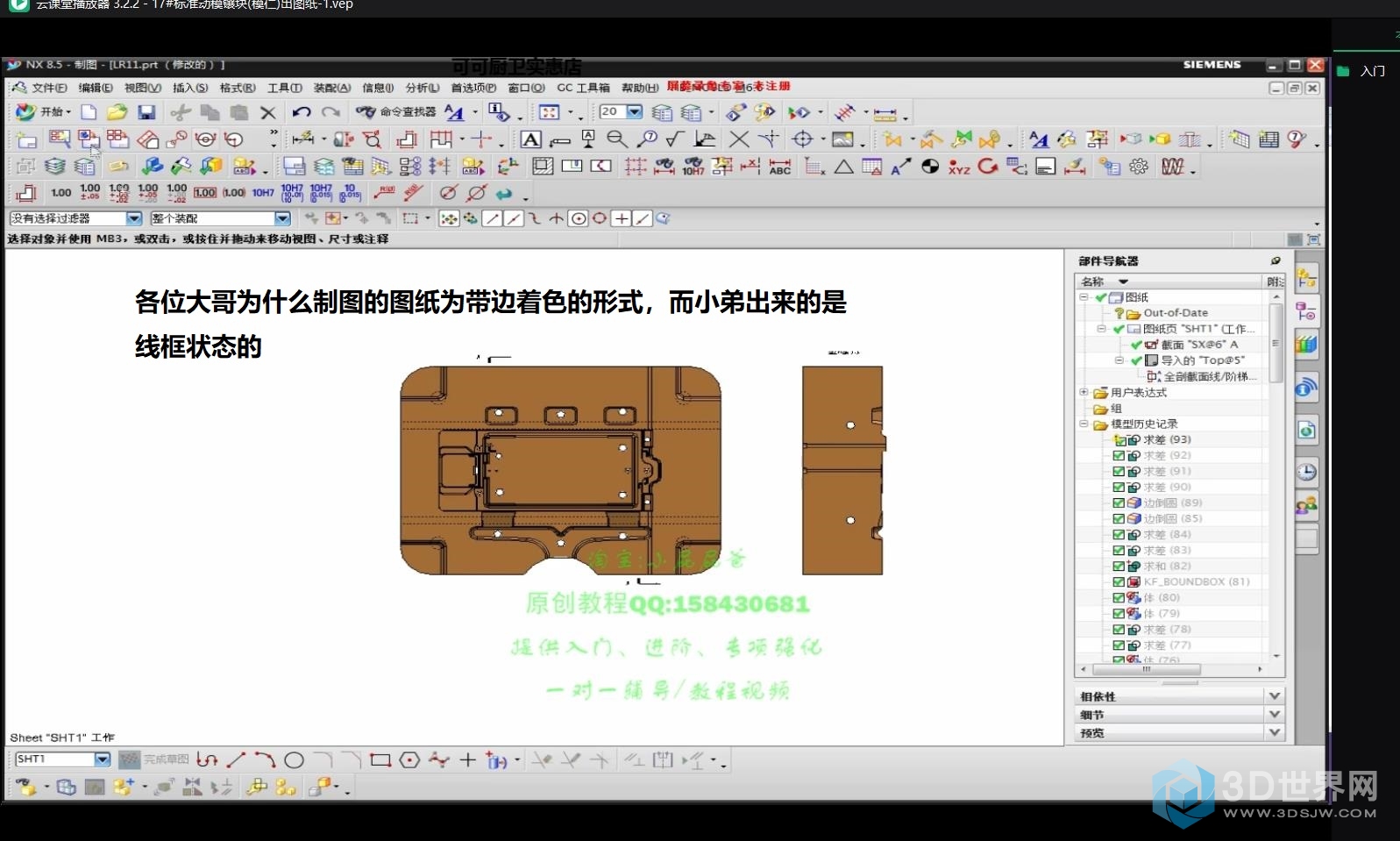The height and width of the screenshot is (841, 1400).
Task: Click the New file icon
Action: [x=89, y=112]
